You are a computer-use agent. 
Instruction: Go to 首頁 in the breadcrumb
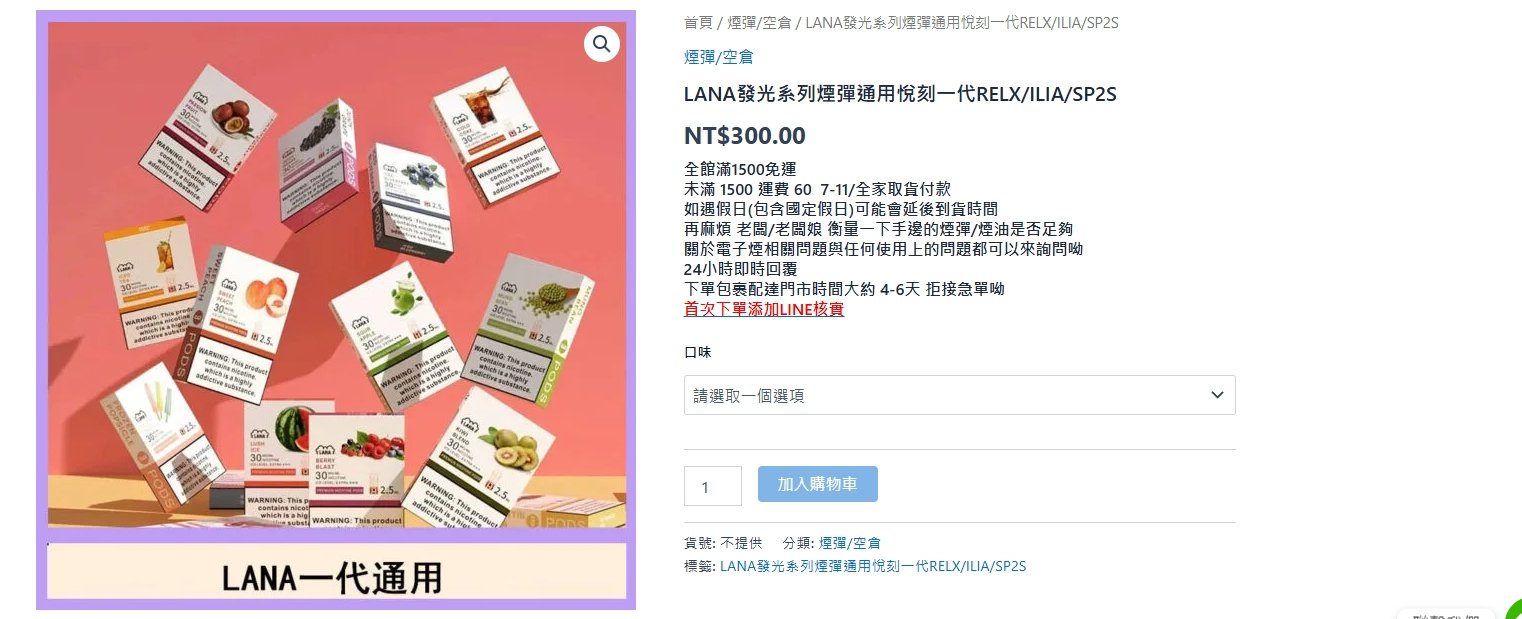pos(698,22)
